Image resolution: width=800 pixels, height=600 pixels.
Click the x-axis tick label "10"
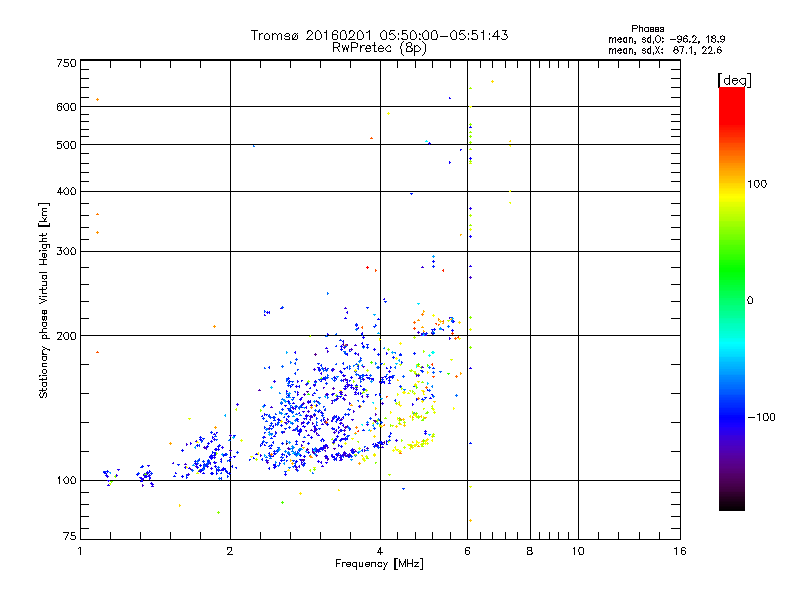[x=578, y=551]
